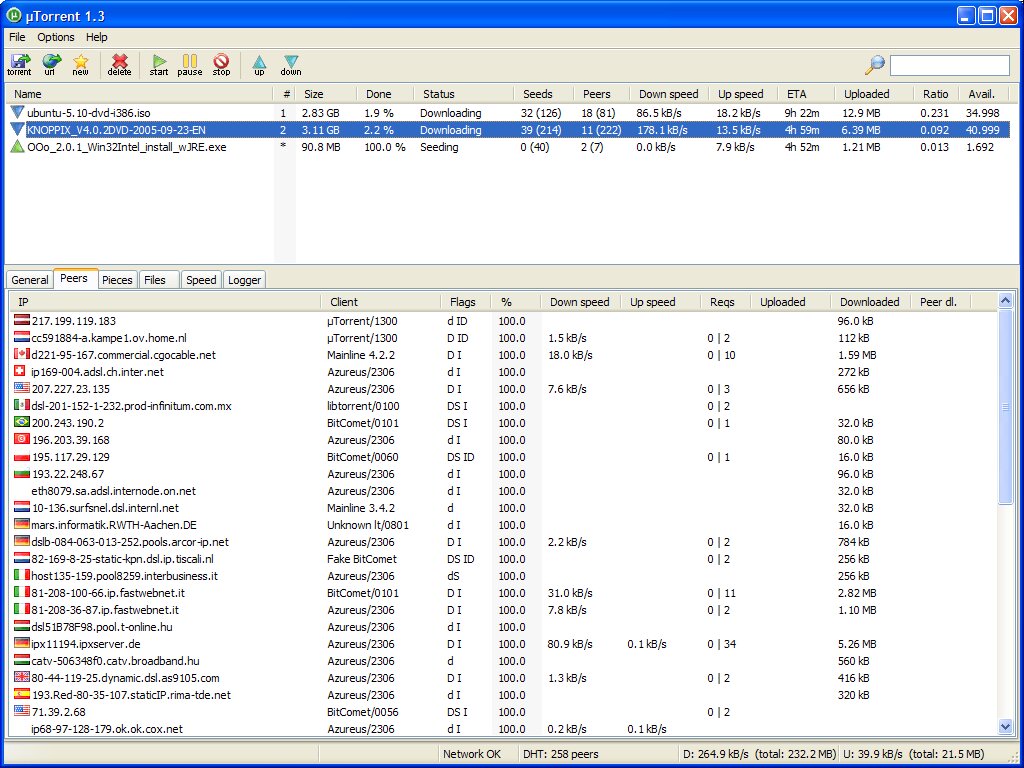This screenshot has height=768, width=1024.
Task: Select the Peers tab
Action: click(74, 278)
